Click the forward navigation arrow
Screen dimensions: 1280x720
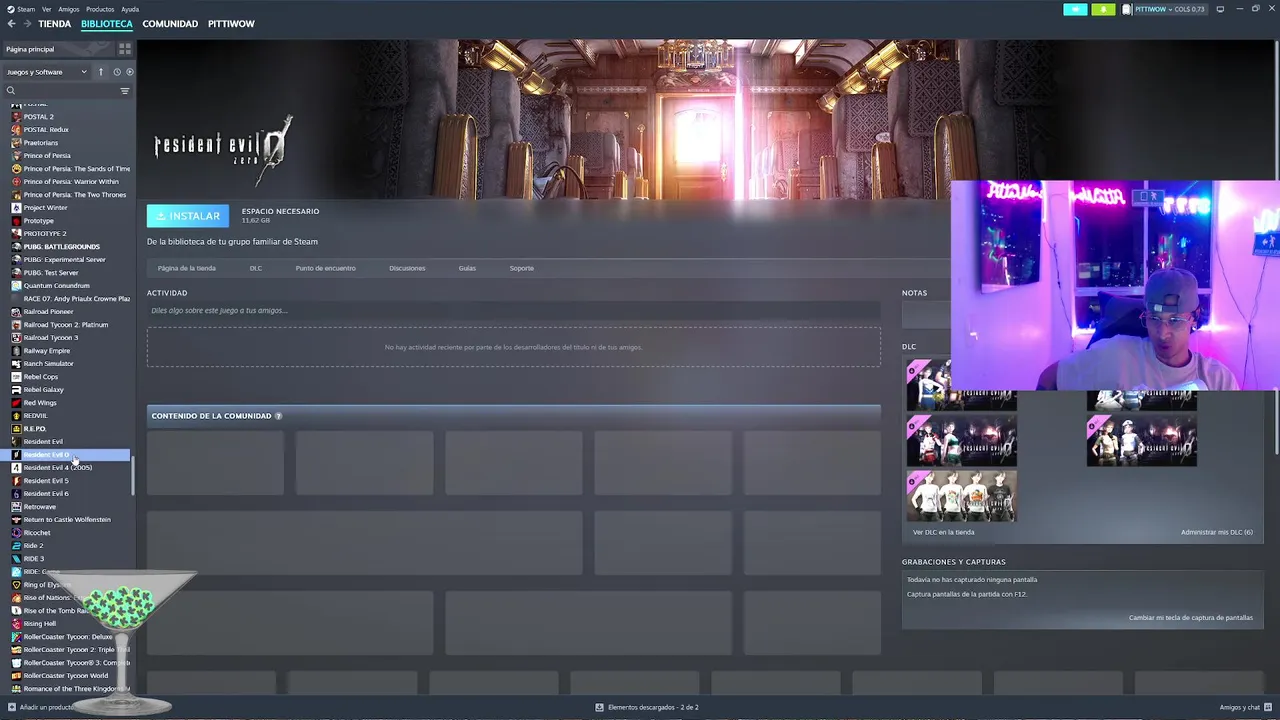tap(26, 24)
